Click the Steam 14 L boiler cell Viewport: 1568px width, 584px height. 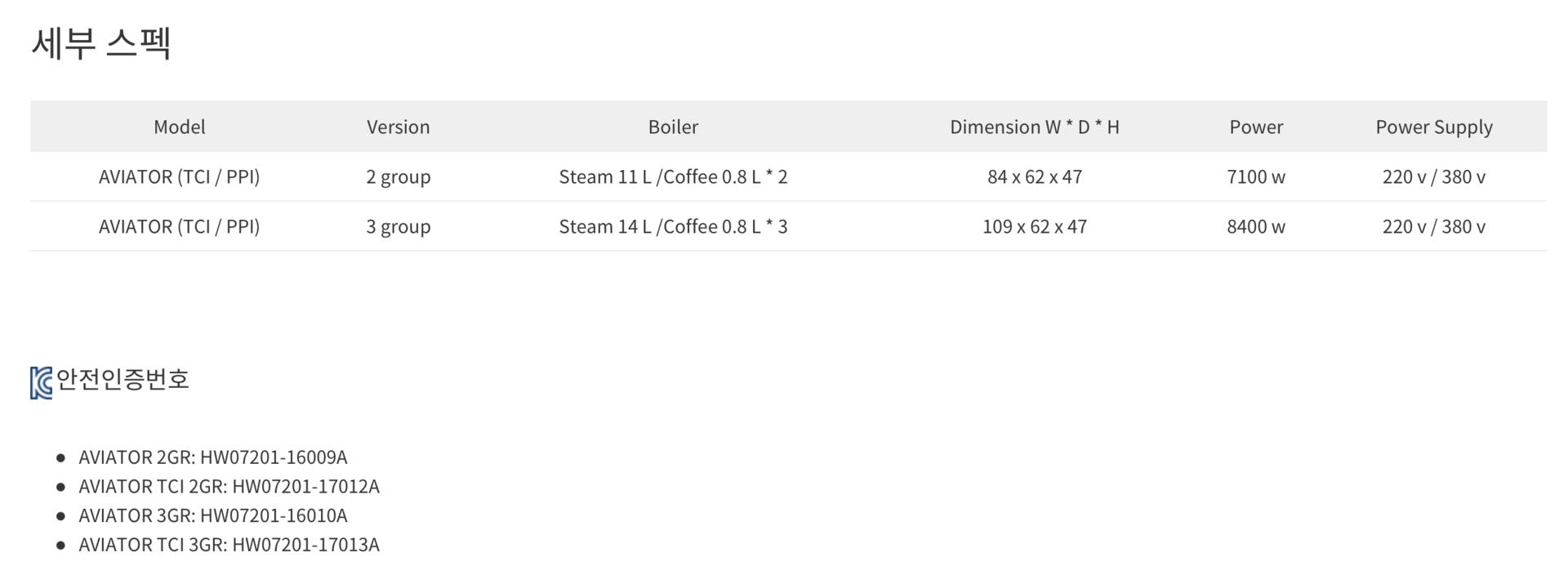tap(673, 227)
